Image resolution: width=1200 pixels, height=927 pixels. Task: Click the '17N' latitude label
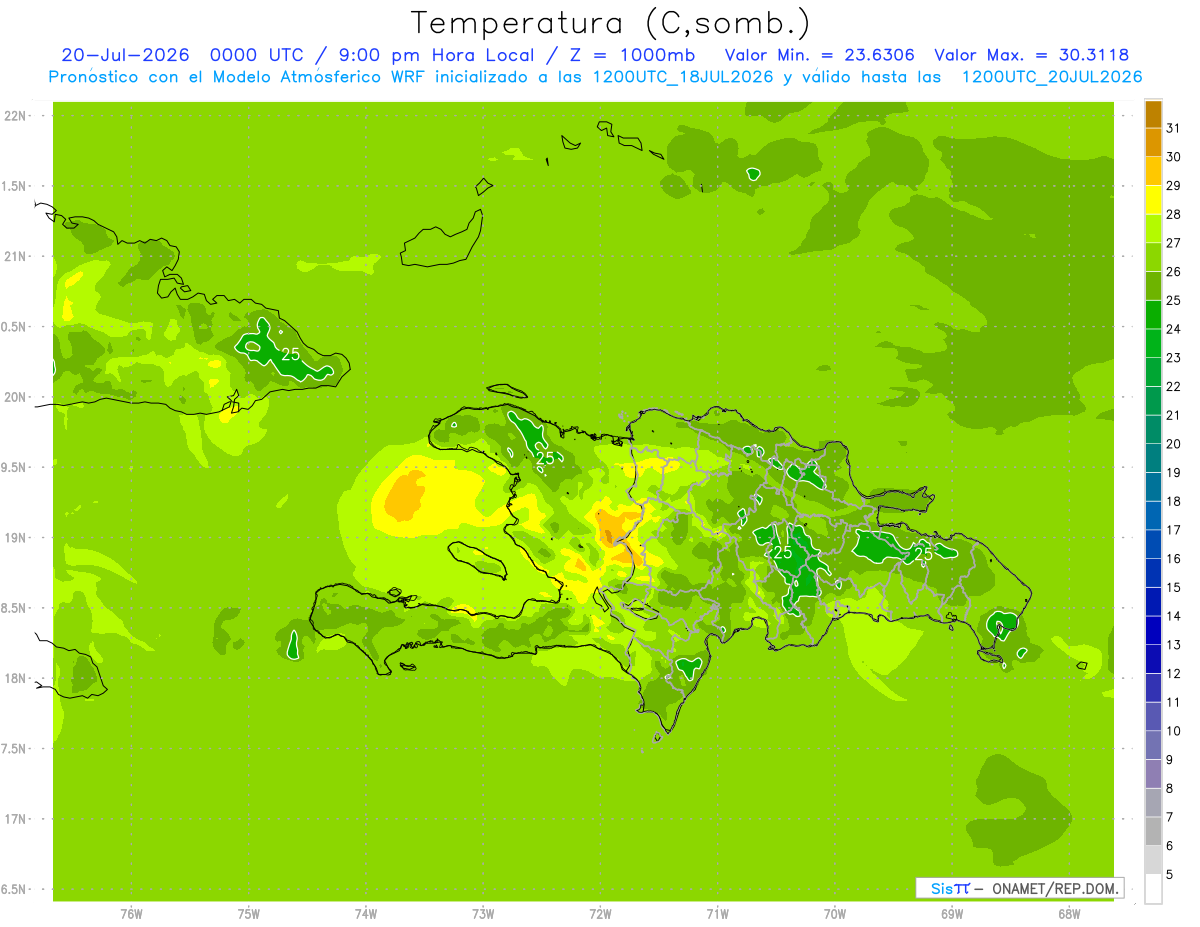(x=14, y=819)
